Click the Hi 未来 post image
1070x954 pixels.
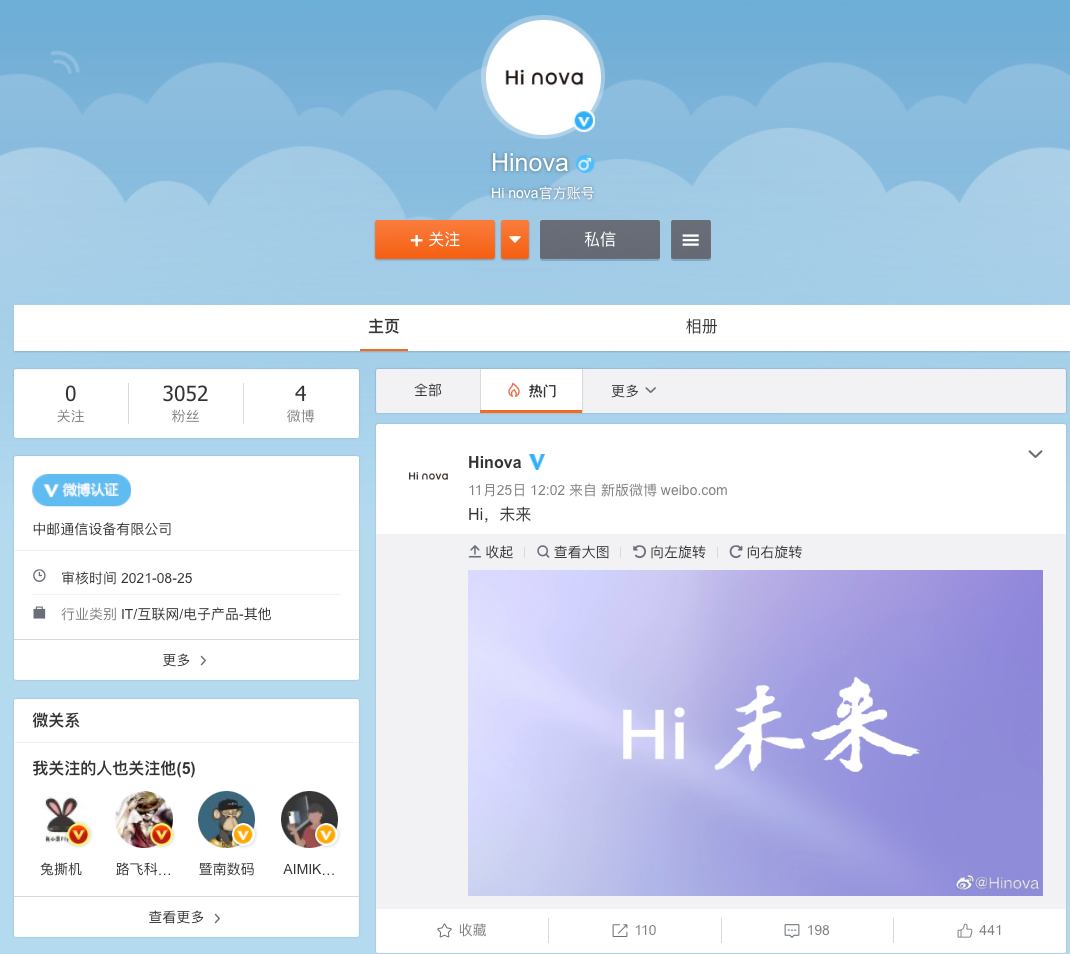[755, 733]
